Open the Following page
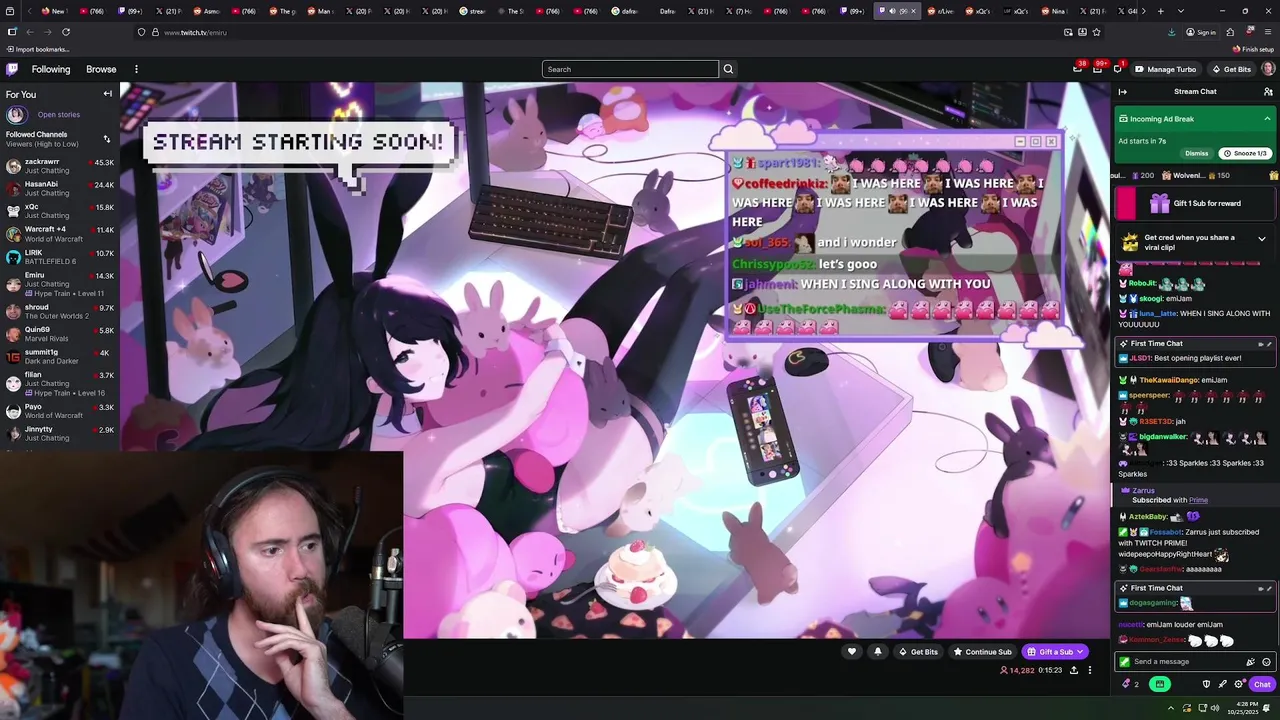This screenshot has width=1280, height=720. coord(50,69)
